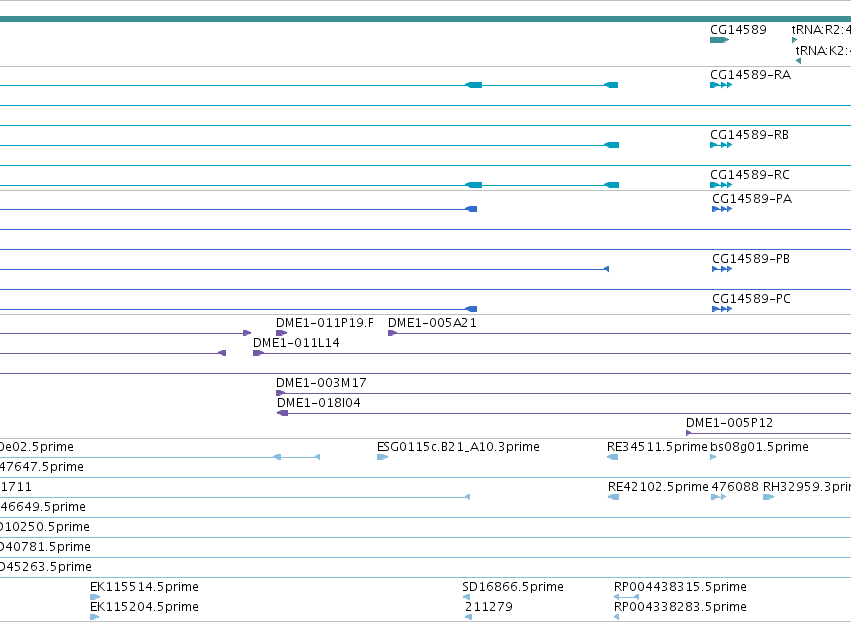Select the CG14589-RC triple-arrow transcript glyph
This screenshot has width=851, height=622.
pyautogui.click(x=721, y=185)
